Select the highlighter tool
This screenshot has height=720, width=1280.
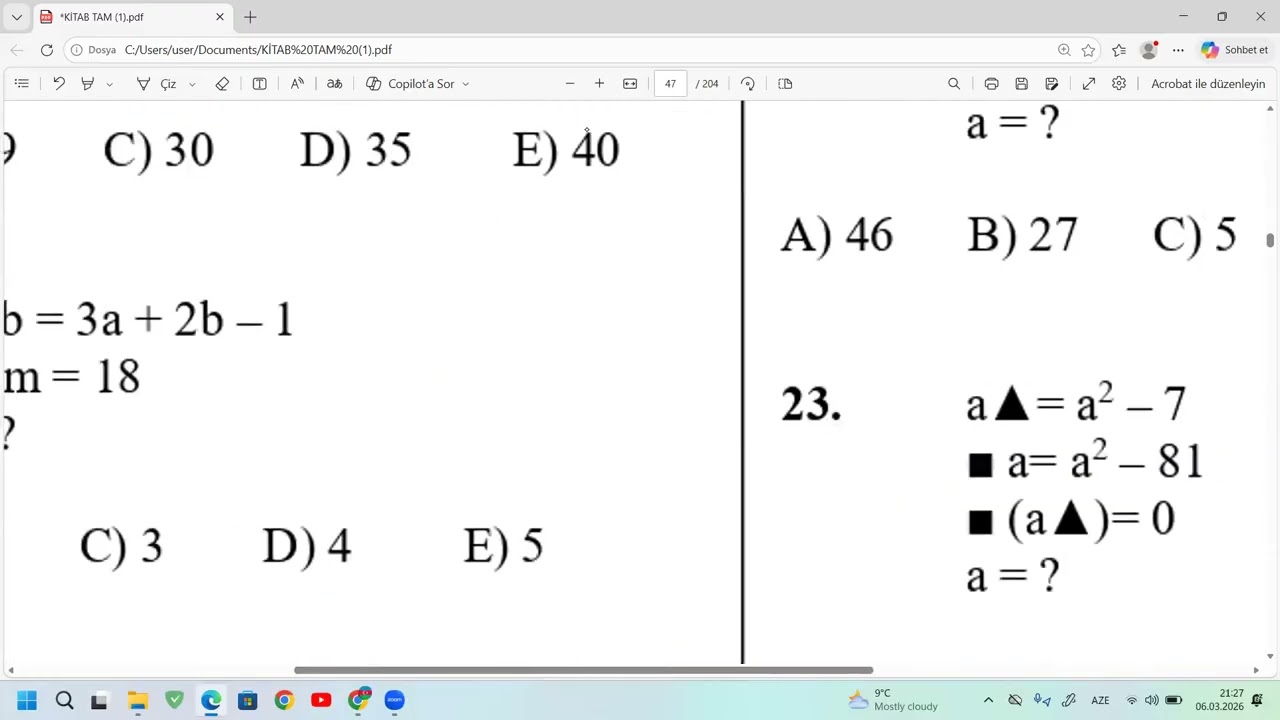coord(88,84)
